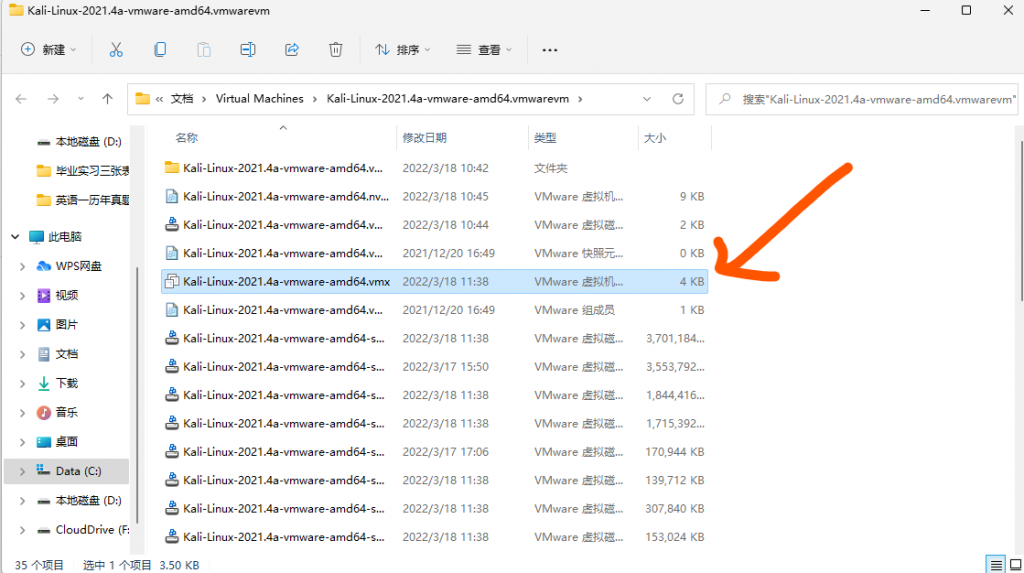This screenshot has width=1024, height=573.
Task: Switch to details view in status bar
Action: (995, 565)
